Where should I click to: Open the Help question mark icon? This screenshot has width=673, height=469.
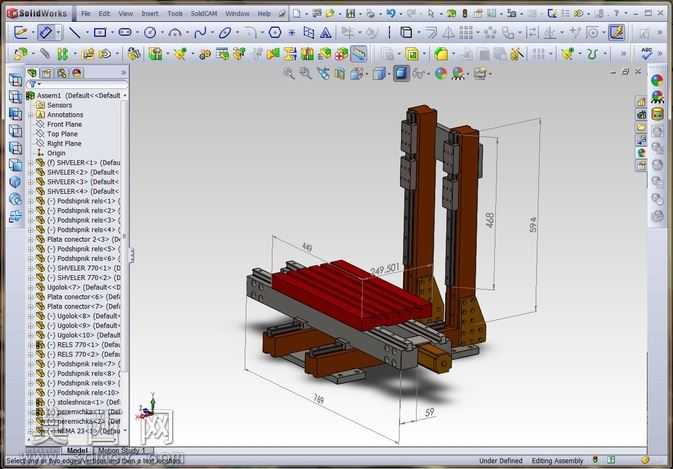(616, 14)
